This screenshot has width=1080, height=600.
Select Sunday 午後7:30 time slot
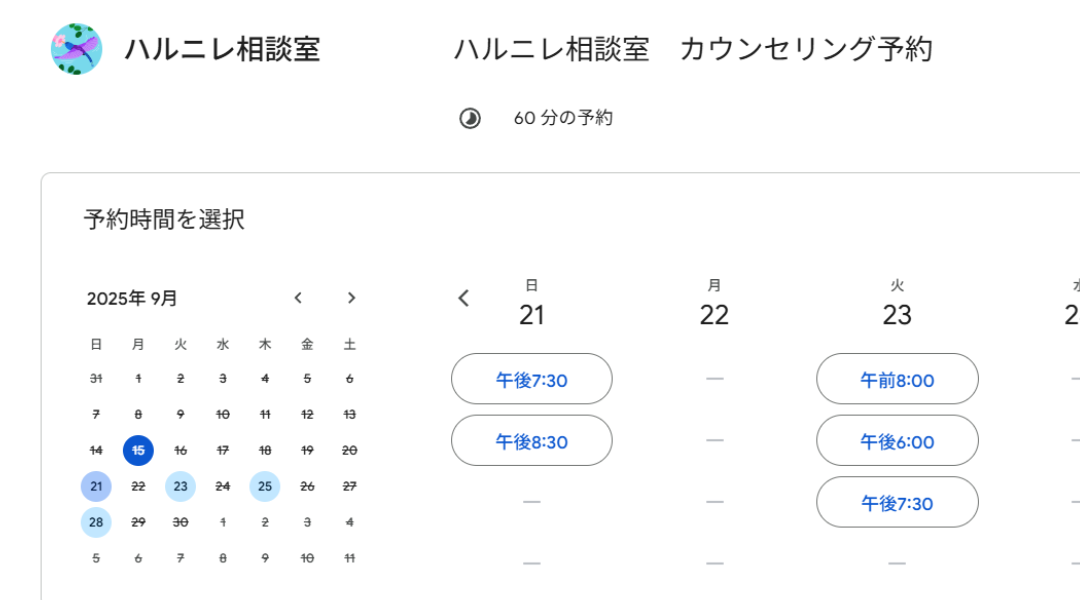531,379
